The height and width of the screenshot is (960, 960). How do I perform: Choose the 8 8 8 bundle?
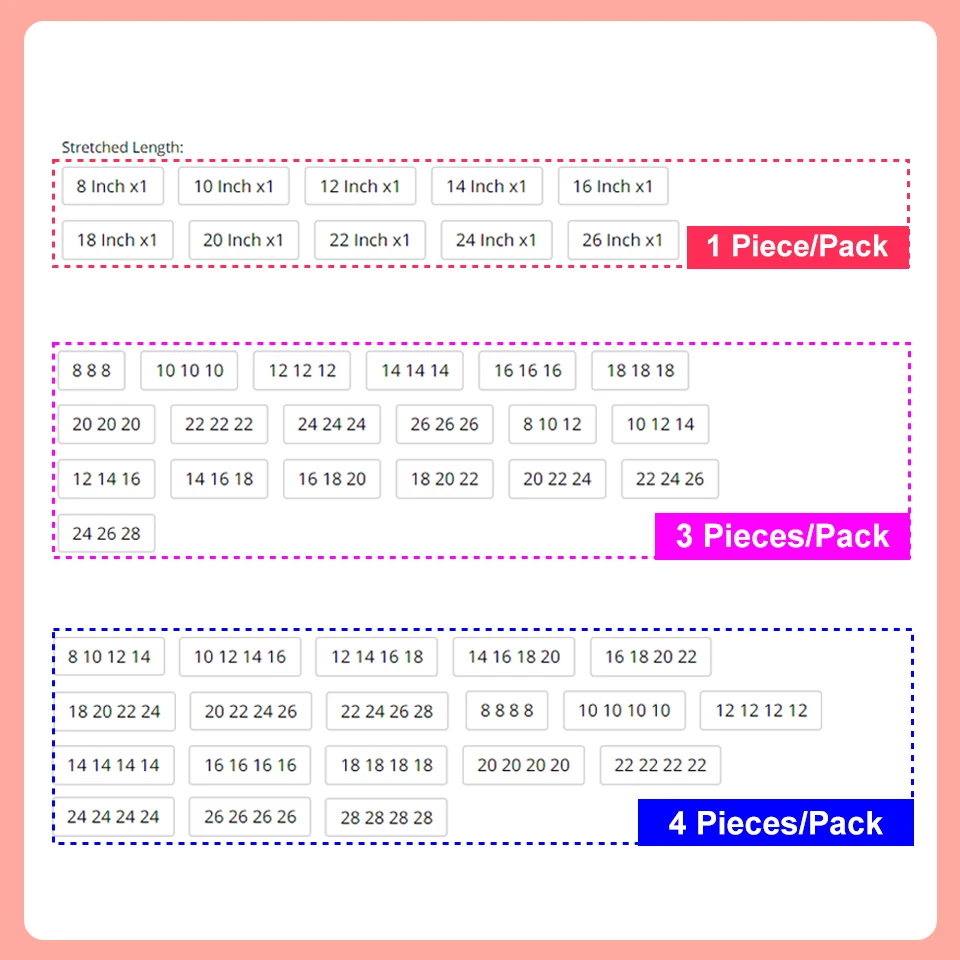click(x=91, y=370)
